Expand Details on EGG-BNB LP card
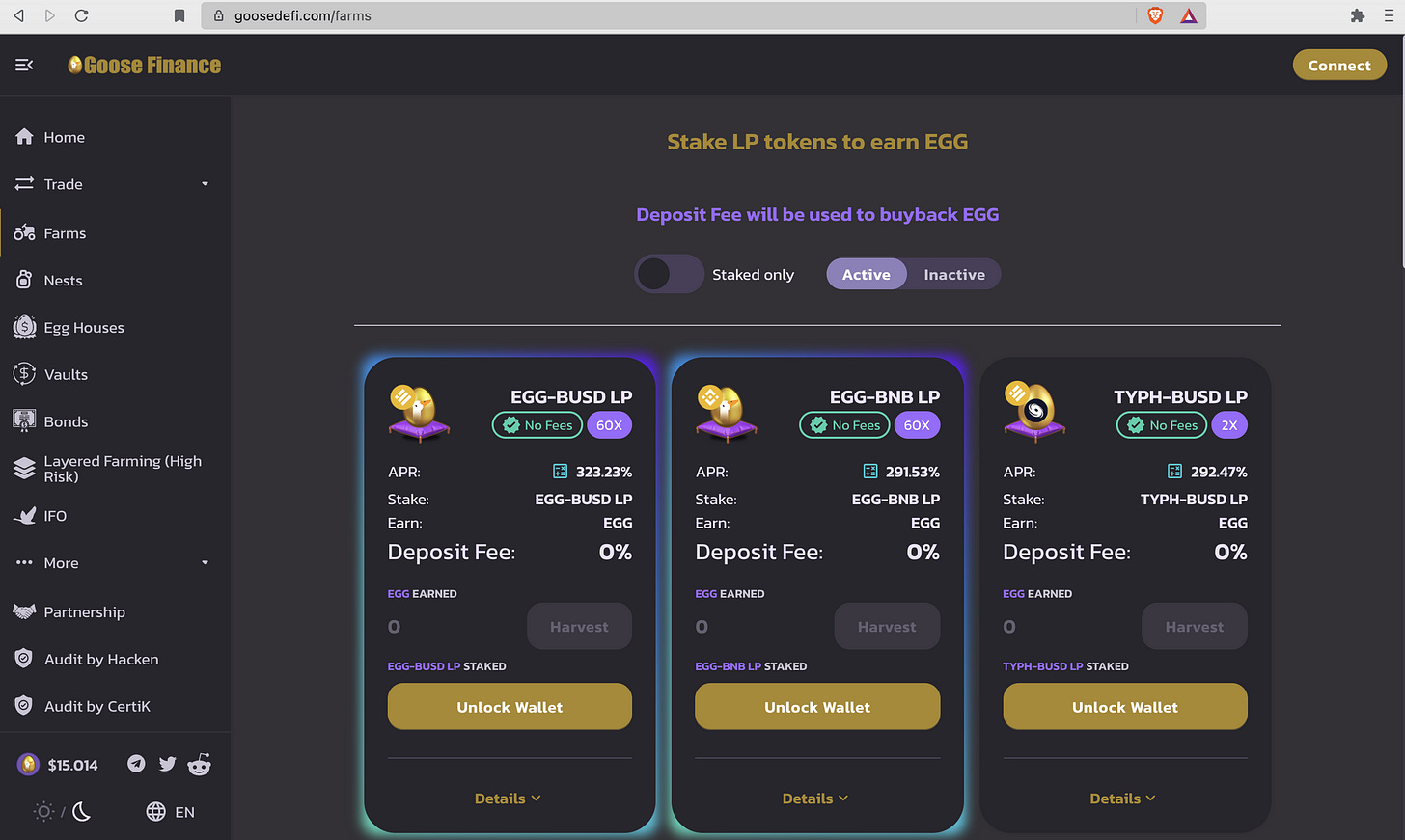This screenshot has width=1405, height=840. coord(816,799)
